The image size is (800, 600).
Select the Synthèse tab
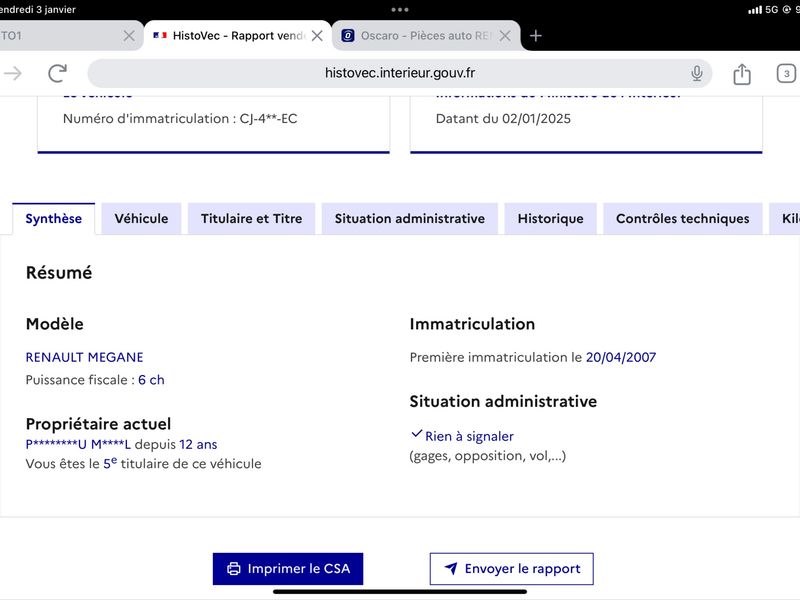click(x=54, y=218)
